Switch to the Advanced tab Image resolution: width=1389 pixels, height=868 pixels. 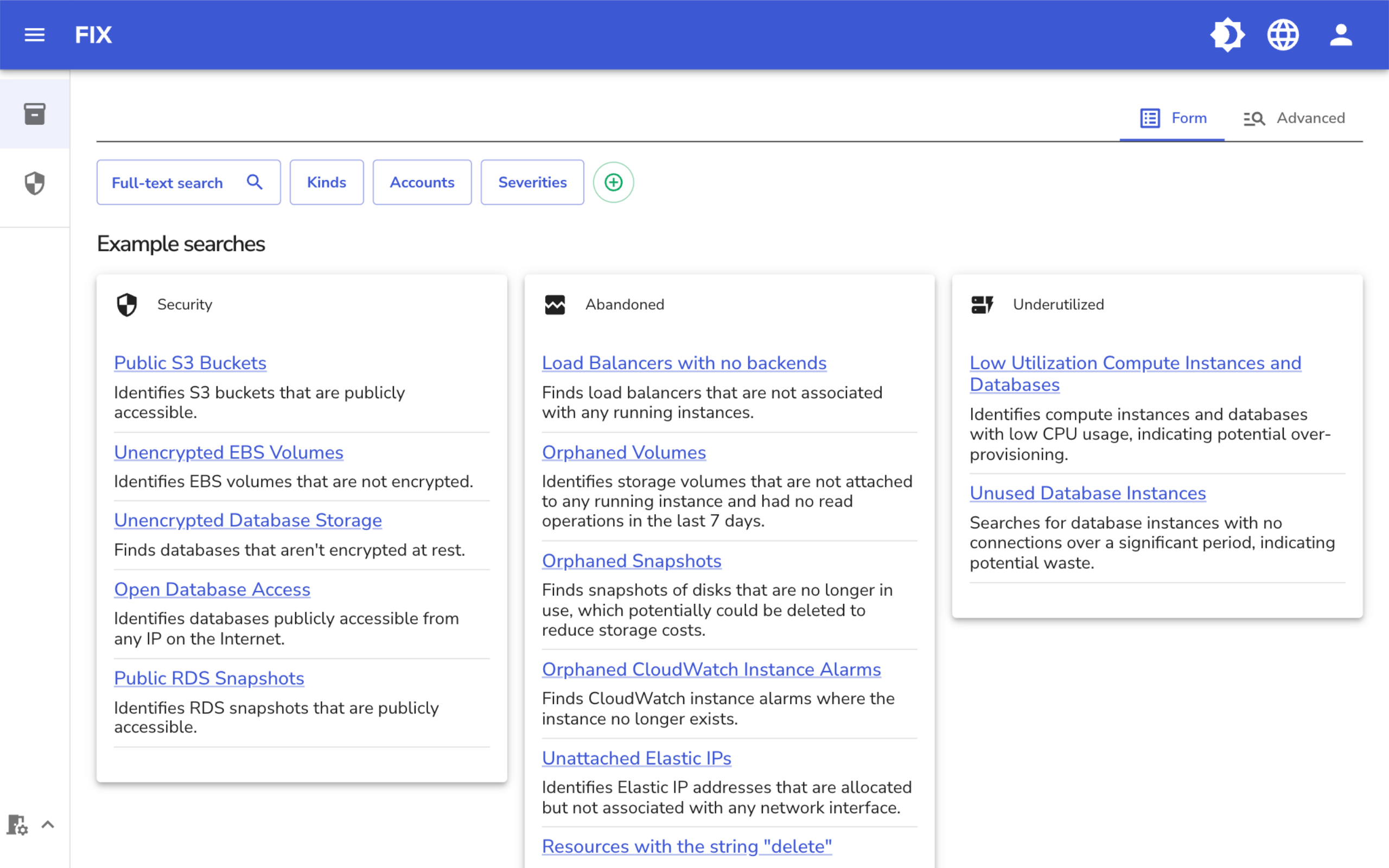pyautogui.click(x=1293, y=118)
